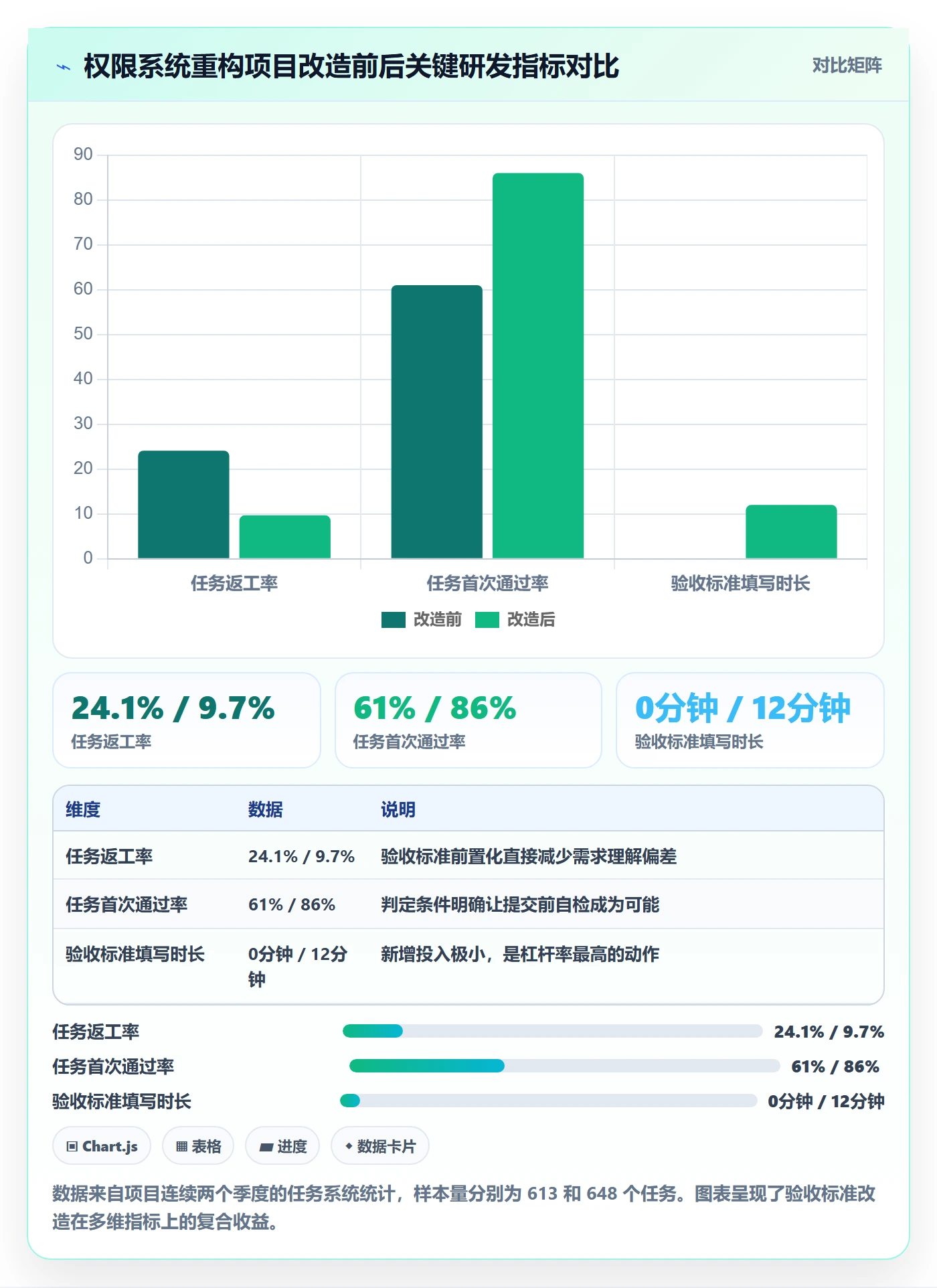
Task: Click the Chart.js tag chip
Action: [102, 1146]
